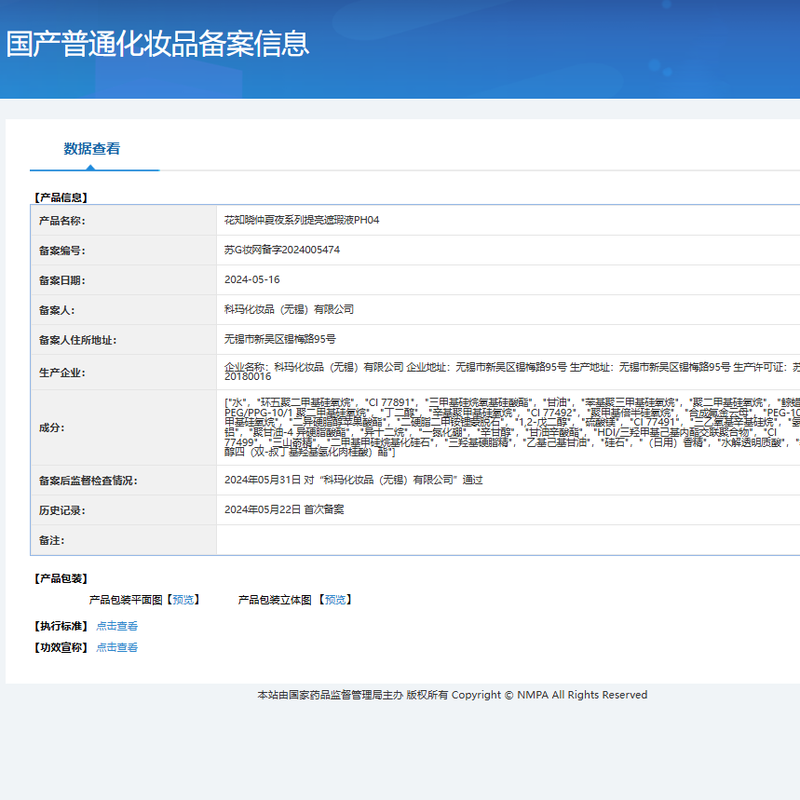Click 点击查看 next to 功效宣称
800x800 pixels.
117,647
